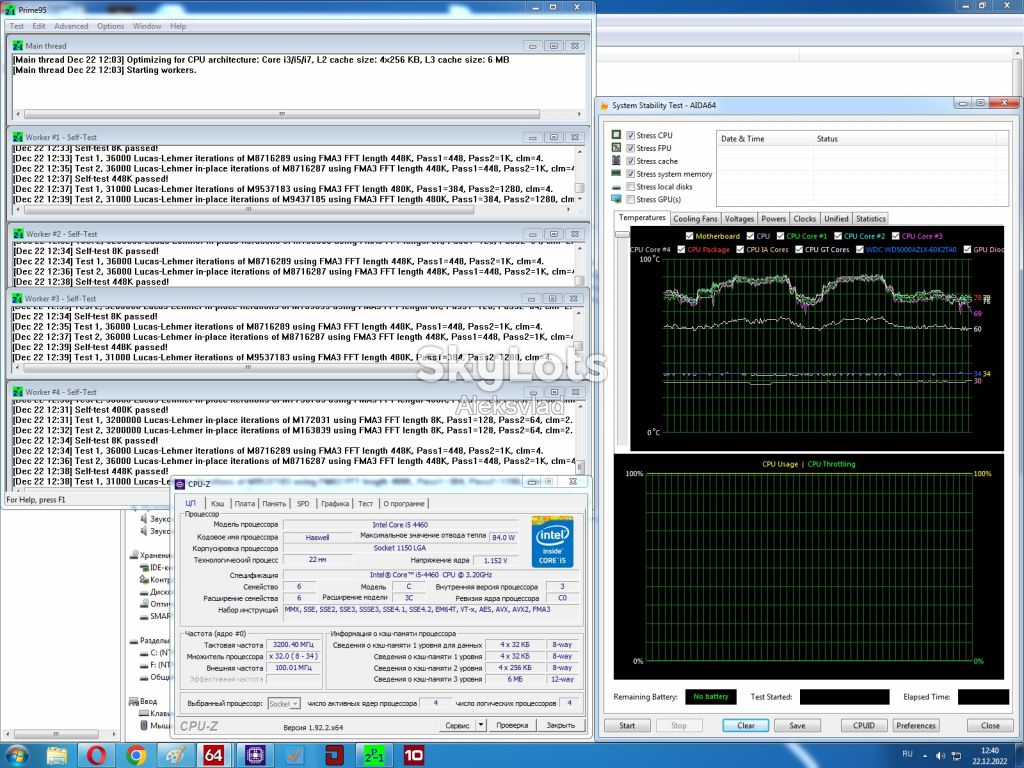
Task: Click the graph scale slider beside Temperatures chart
Action: (x=622, y=234)
